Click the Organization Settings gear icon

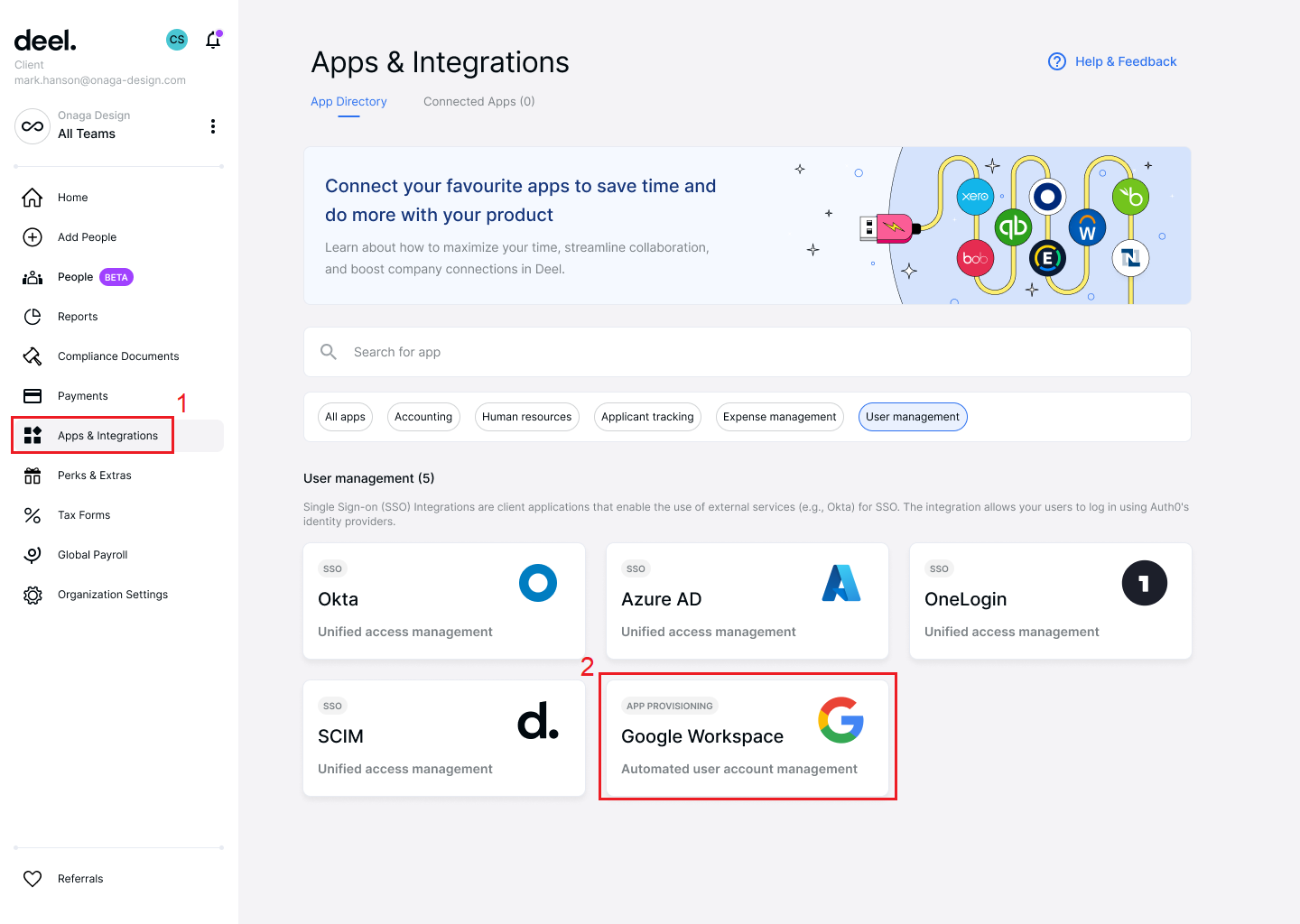[32, 595]
